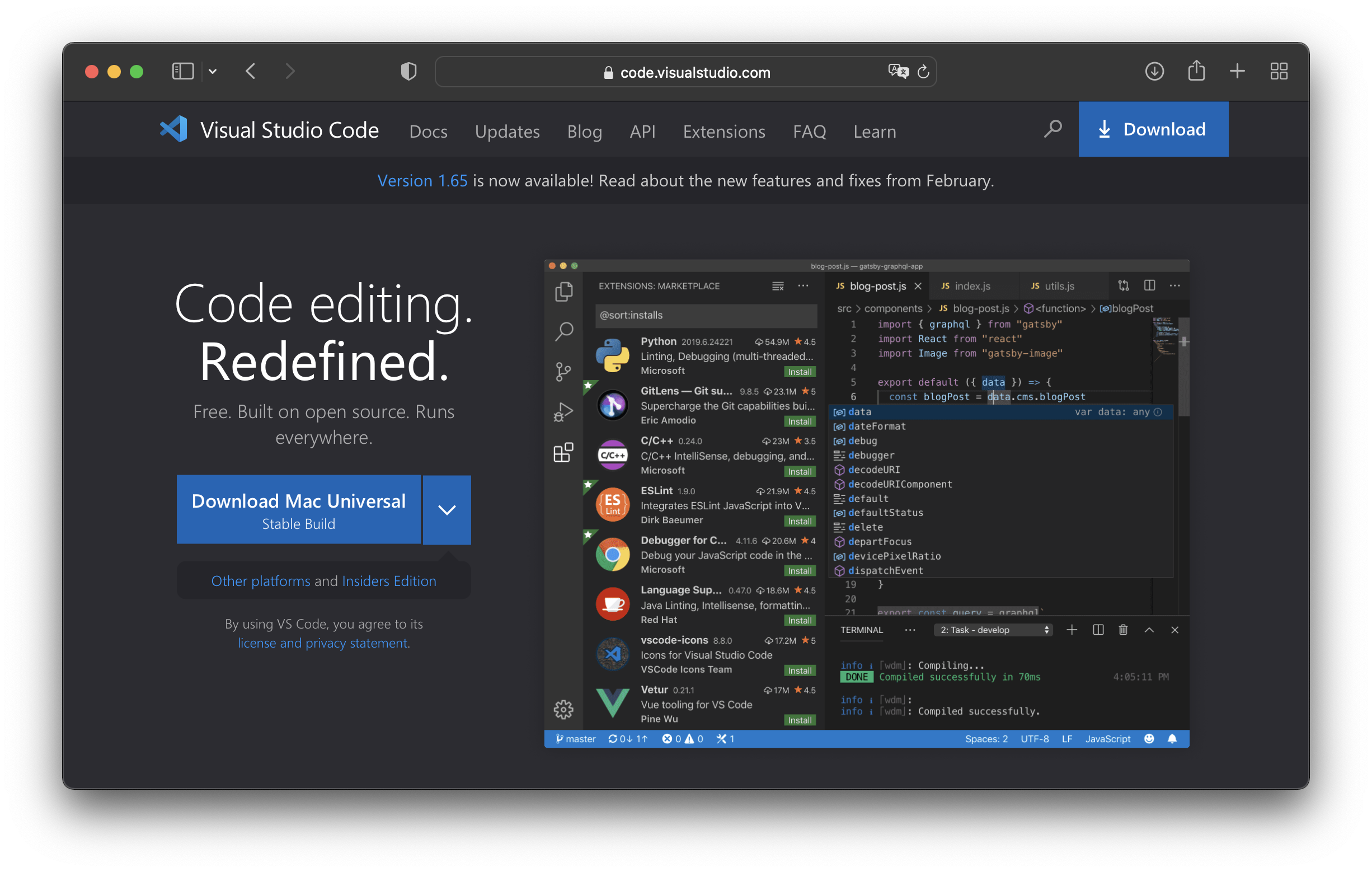This screenshot has height=872, width=1372.
Task: Close the blog-post.js tab
Action: [917, 286]
